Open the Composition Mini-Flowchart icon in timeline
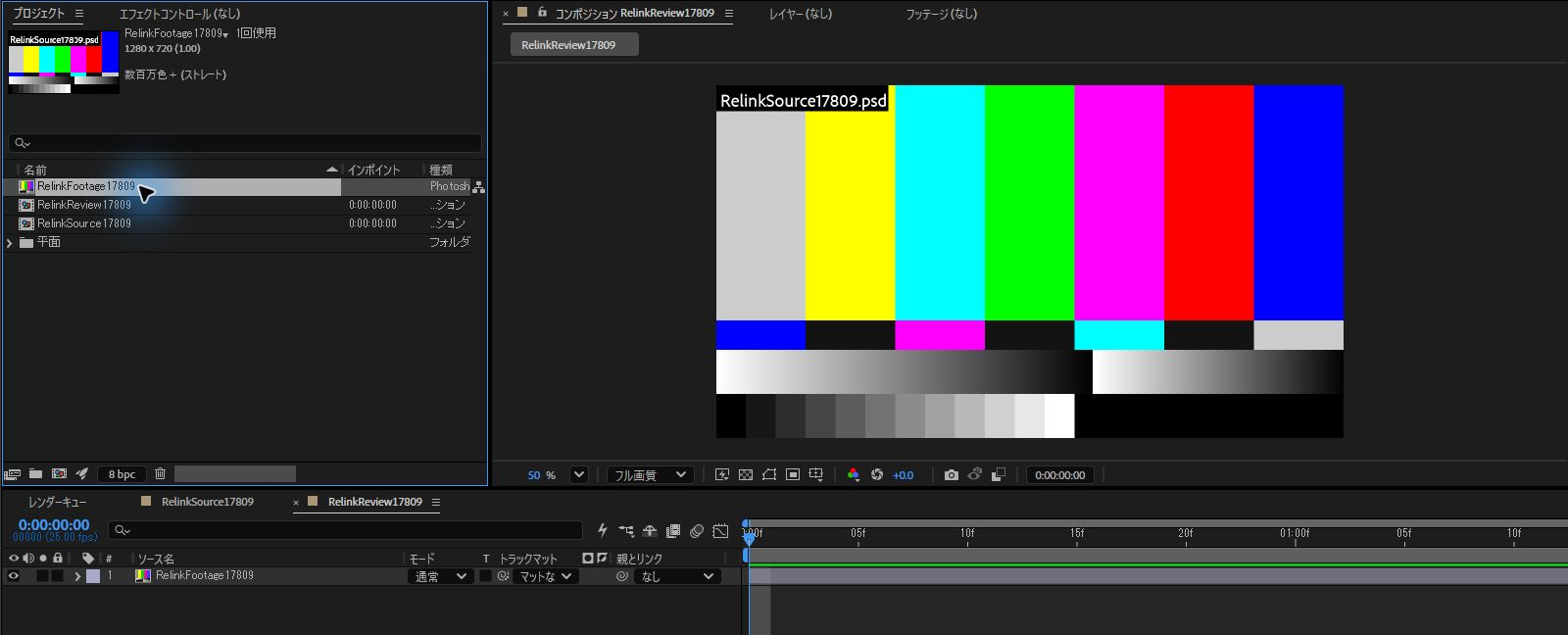Screen dimensions: 1568x635 click(626, 531)
